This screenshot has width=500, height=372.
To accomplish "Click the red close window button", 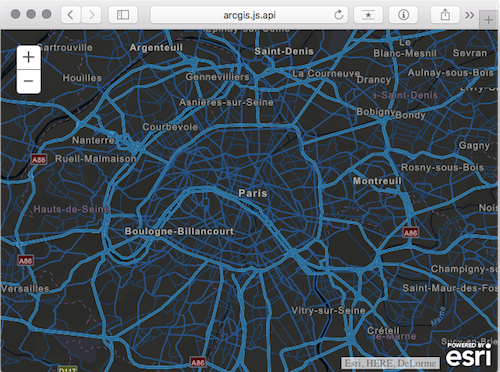I will 15,14.
